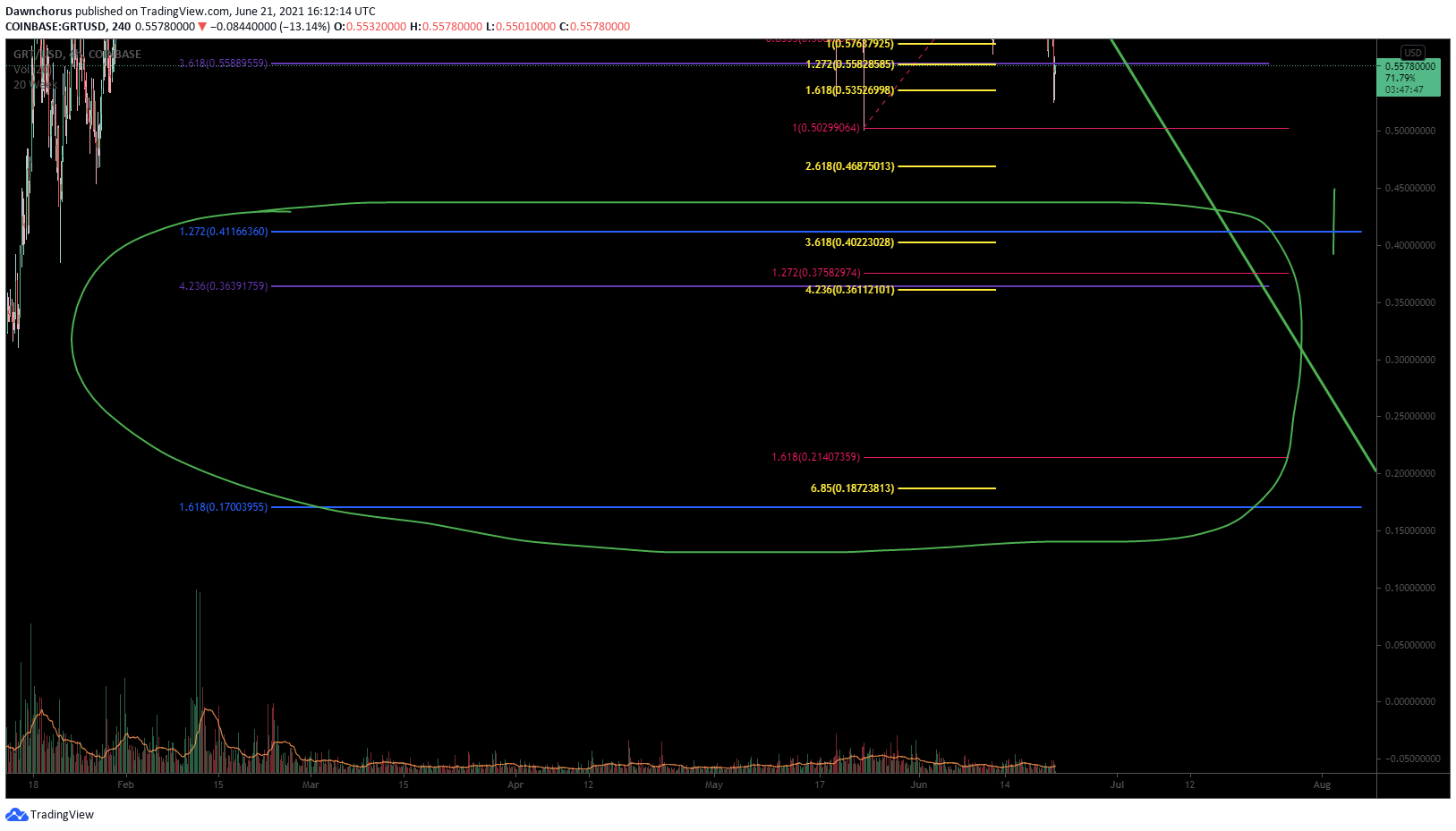Select the 4.236(0.36112101) yellow fib label
This screenshot has height=831, width=1456.
coord(850,290)
